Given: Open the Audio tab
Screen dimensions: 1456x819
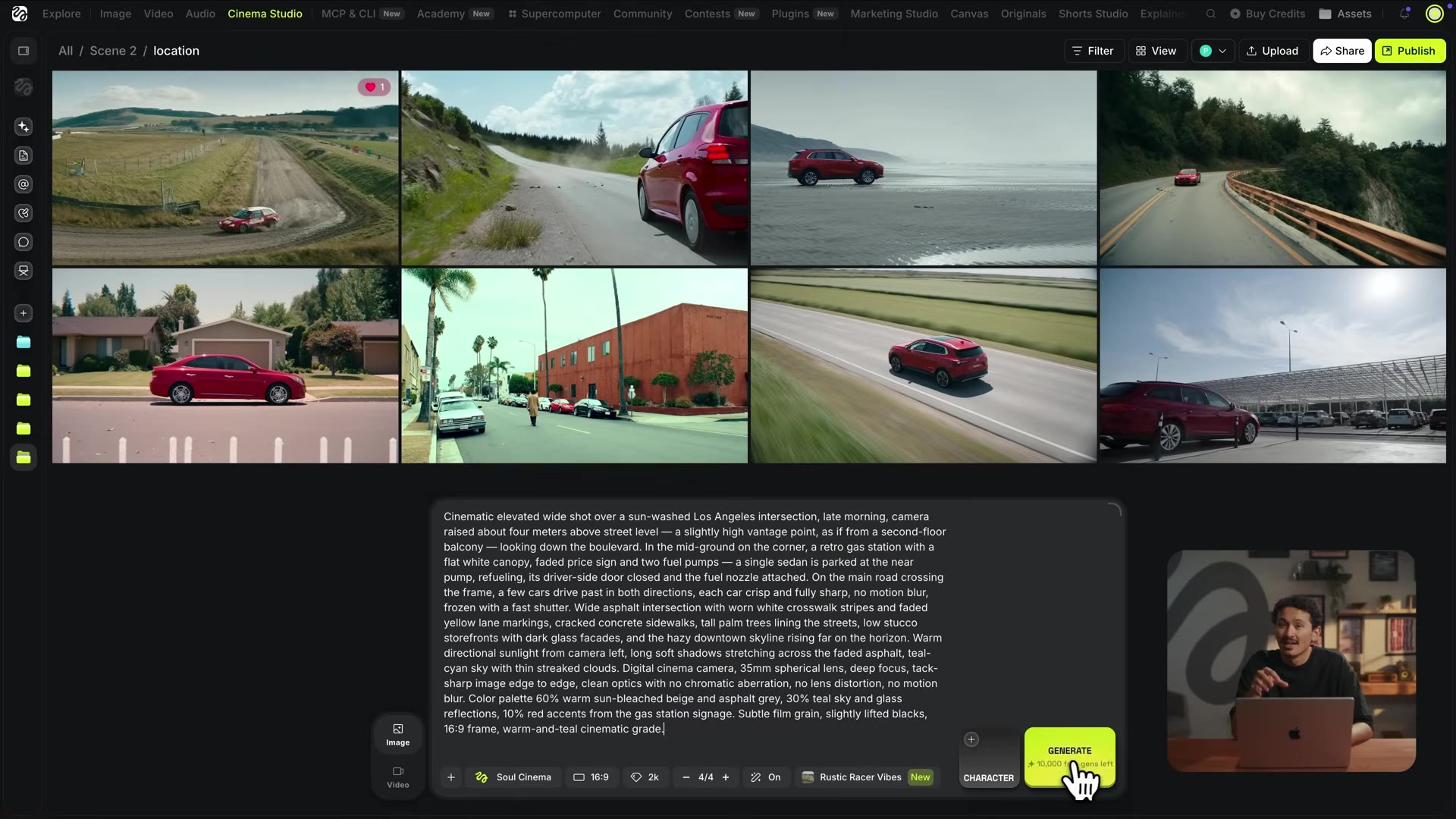Looking at the screenshot, I should pyautogui.click(x=200, y=14).
